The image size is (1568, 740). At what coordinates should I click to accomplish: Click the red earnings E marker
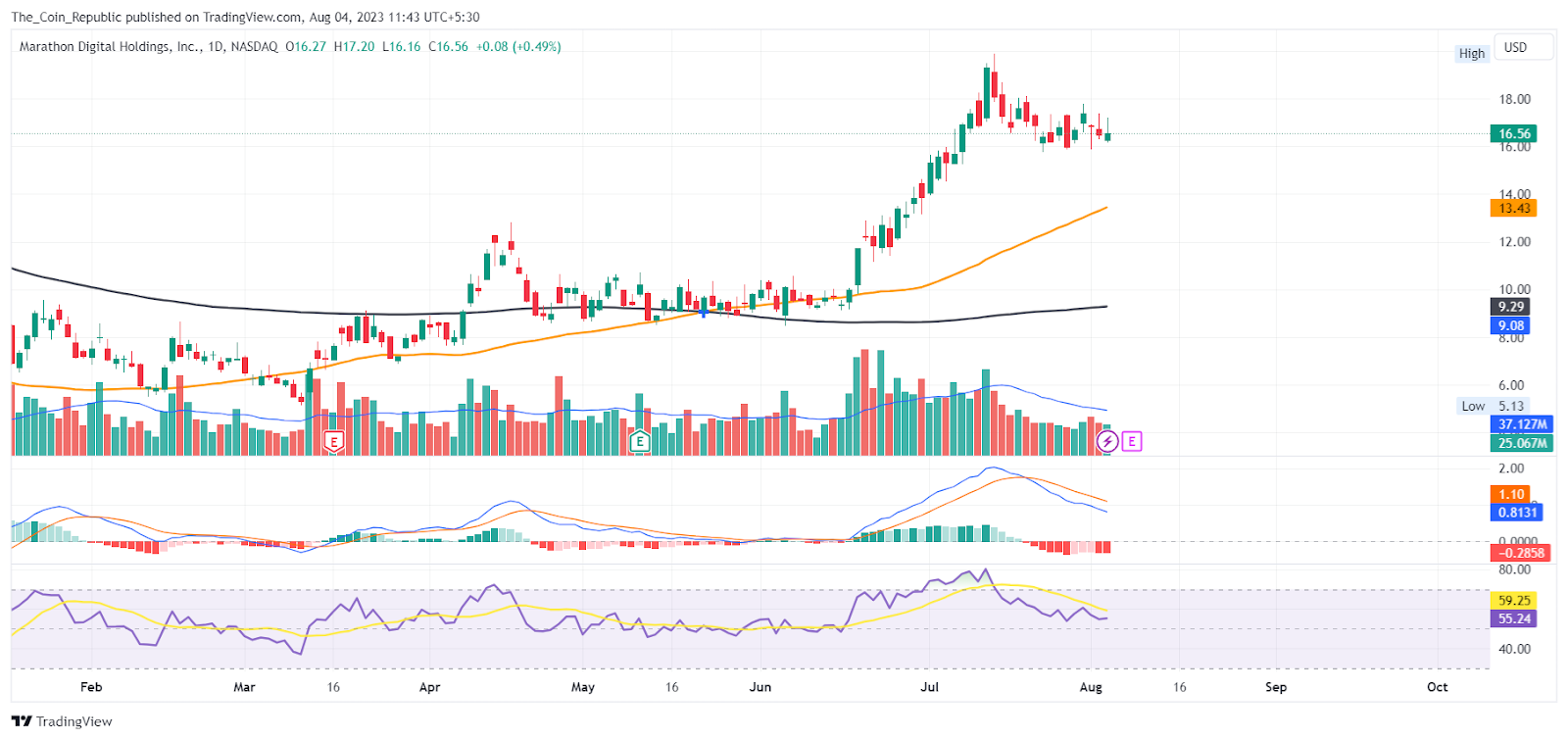point(334,442)
